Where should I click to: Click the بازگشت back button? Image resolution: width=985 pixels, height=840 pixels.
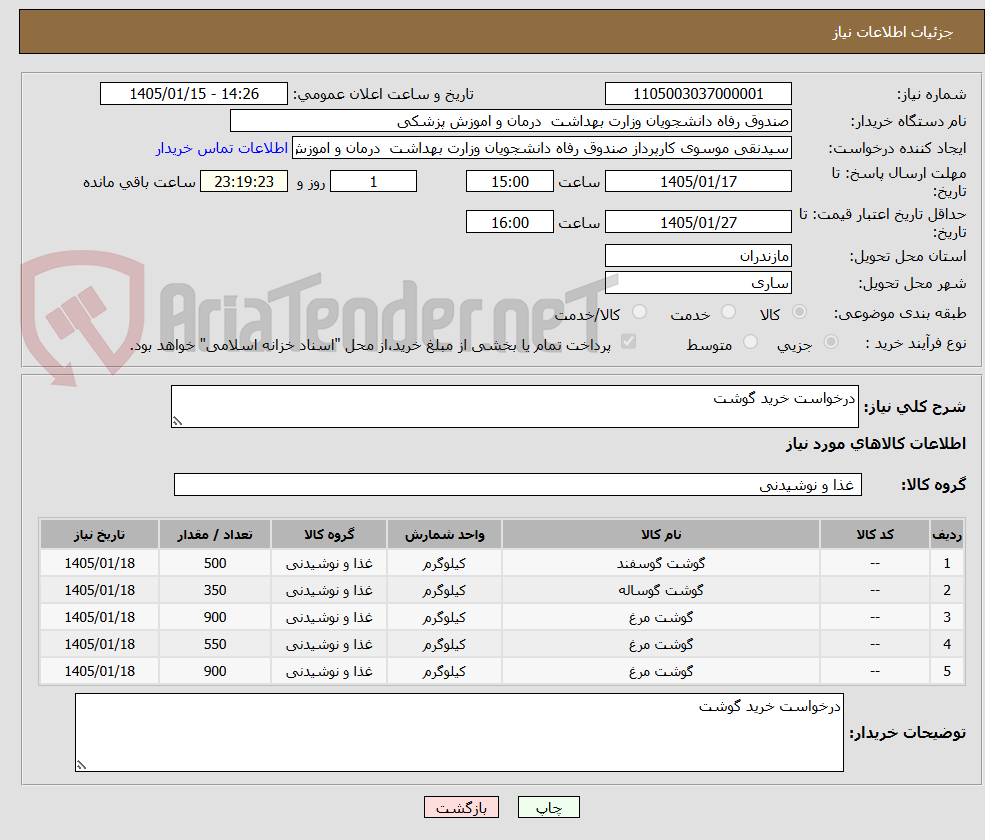pyautogui.click(x=461, y=807)
